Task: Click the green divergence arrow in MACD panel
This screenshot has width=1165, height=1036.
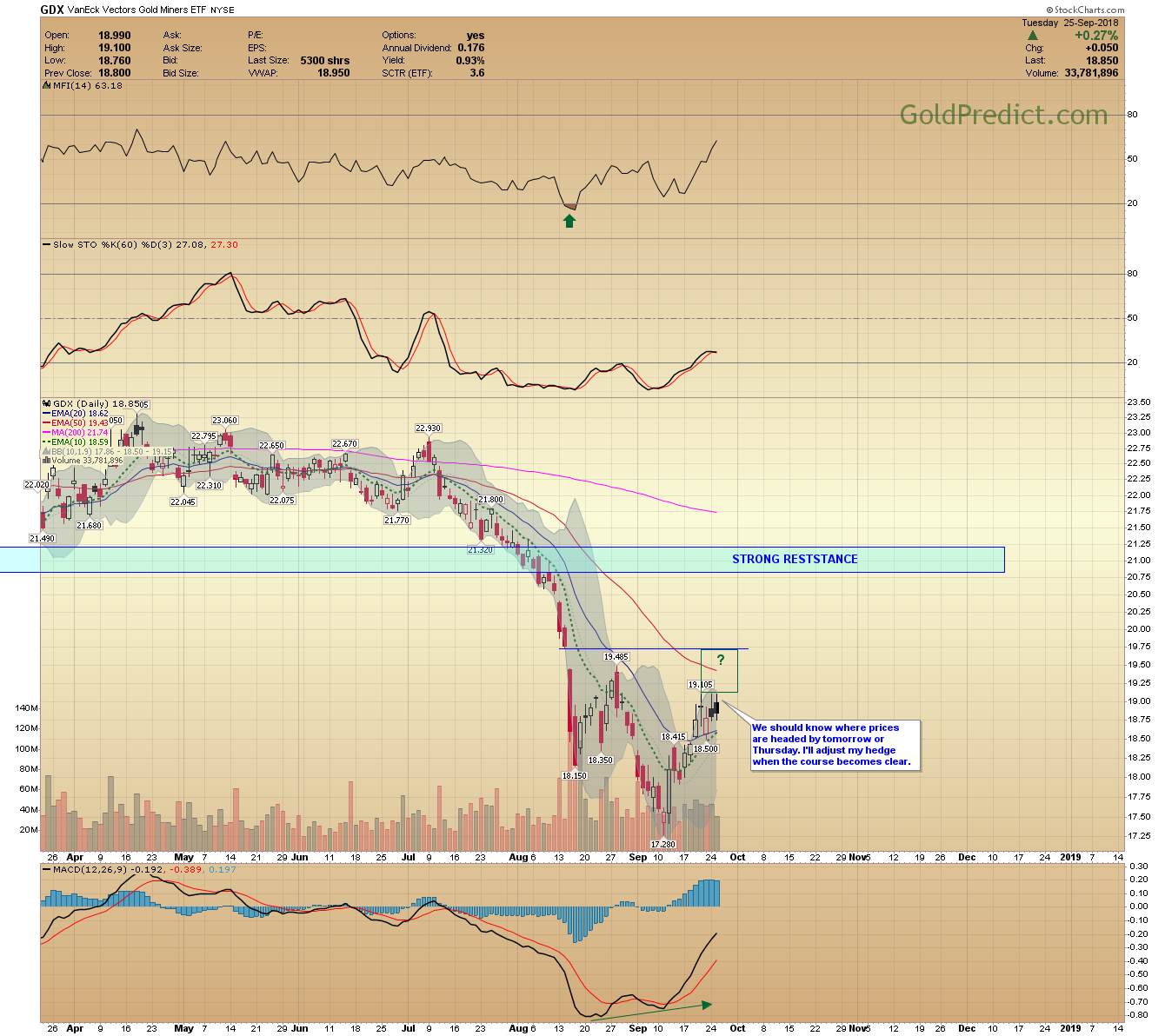Action: [x=650, y=1009]
